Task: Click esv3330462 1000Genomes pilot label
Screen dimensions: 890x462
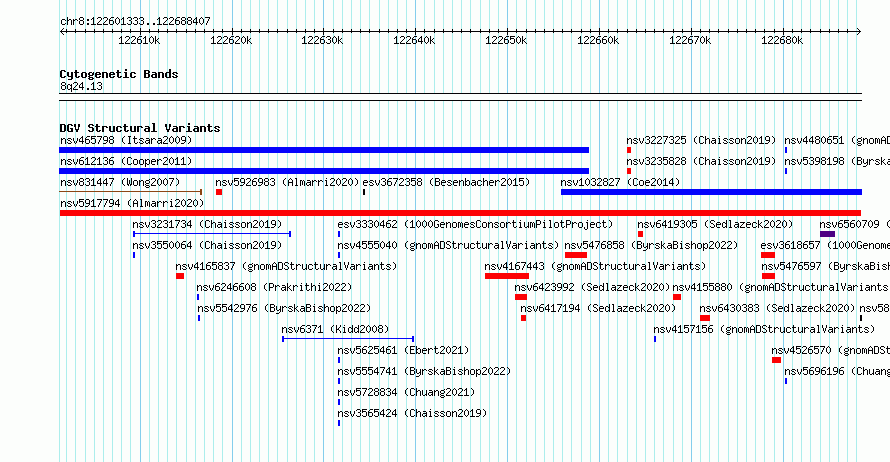Action: (475, 224)
